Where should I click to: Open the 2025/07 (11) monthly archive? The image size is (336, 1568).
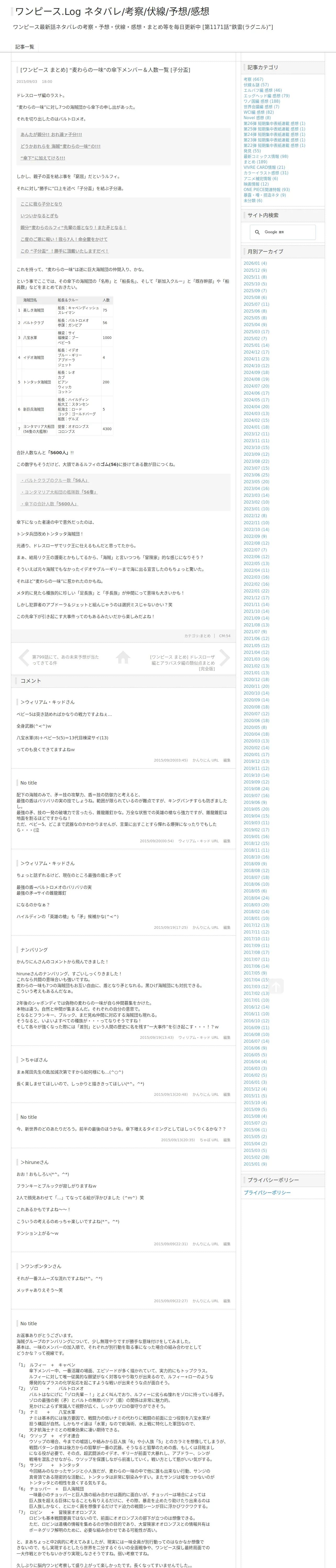tap(256, 304)
